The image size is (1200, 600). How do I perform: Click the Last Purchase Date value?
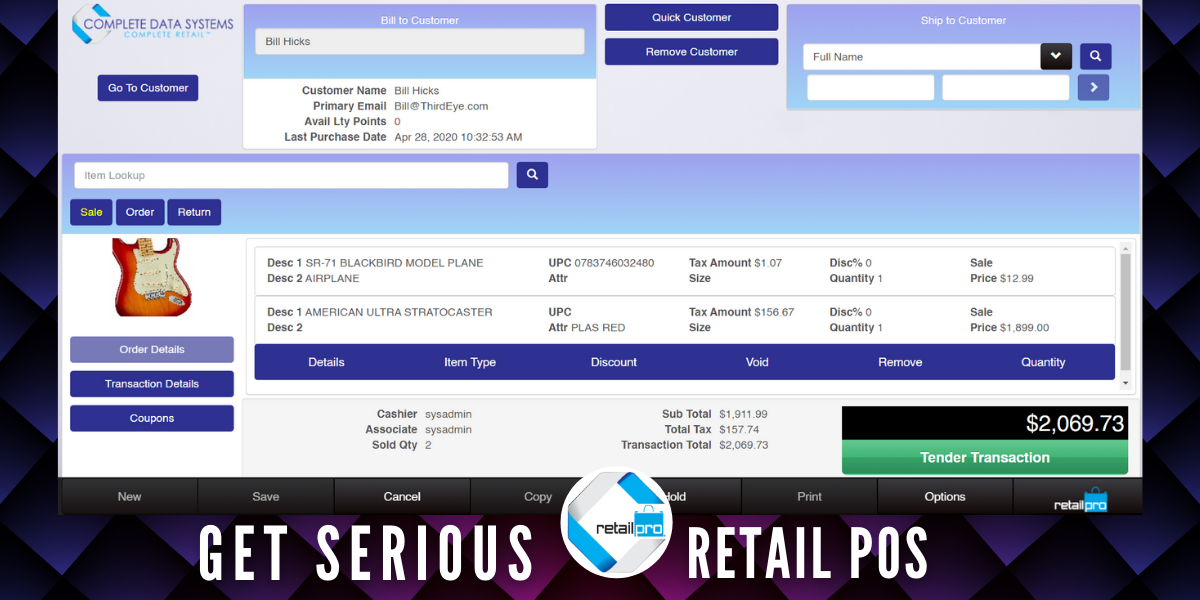click(x=458, y=137)
